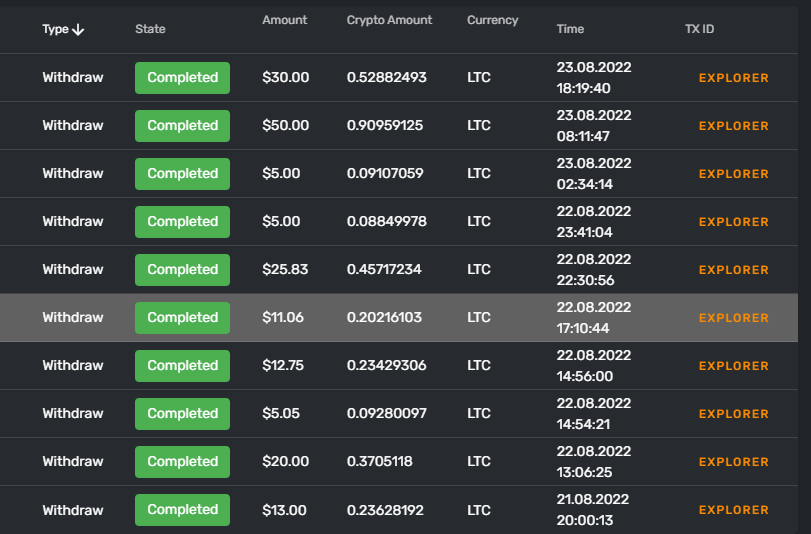
Task: Click LTC currency in $13.00 row
Action: [478, 510]
